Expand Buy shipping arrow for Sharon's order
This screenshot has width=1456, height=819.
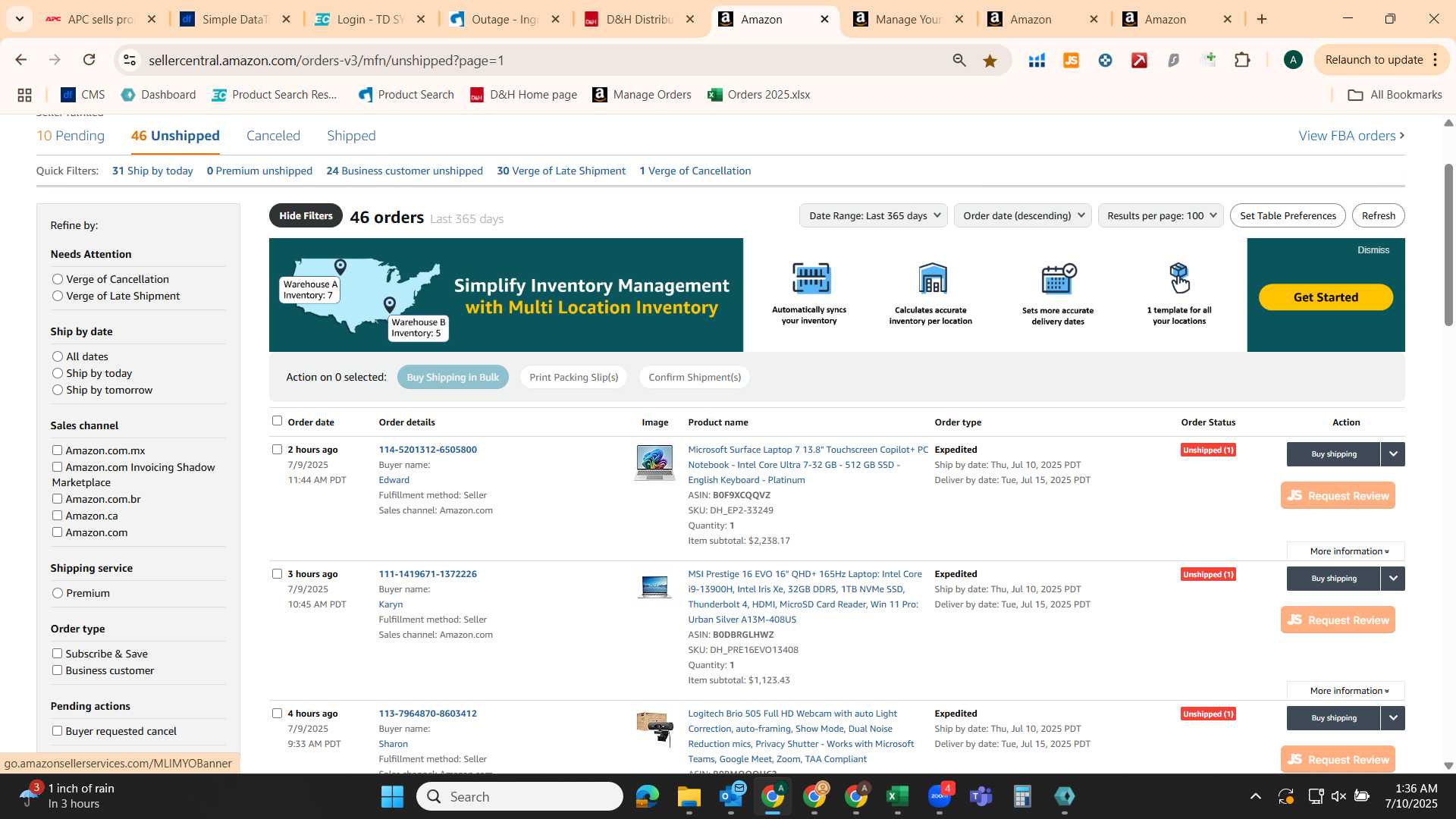[x=1393, y=718]
